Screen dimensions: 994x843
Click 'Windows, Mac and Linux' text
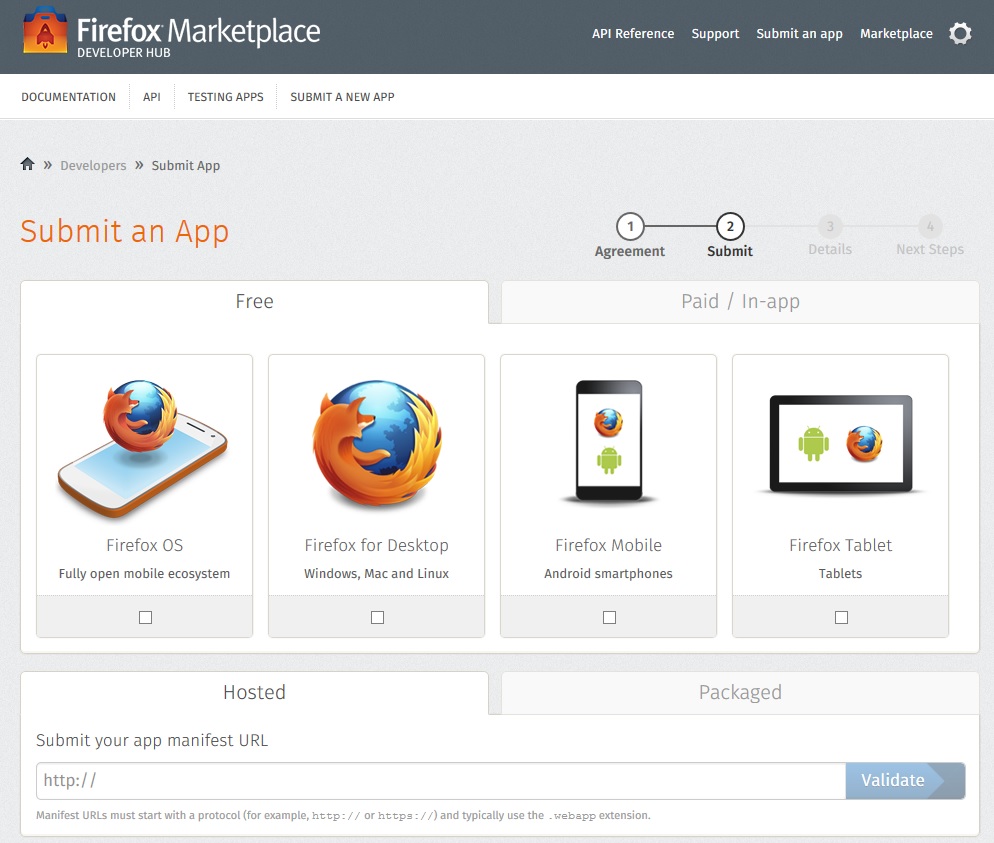377,574
